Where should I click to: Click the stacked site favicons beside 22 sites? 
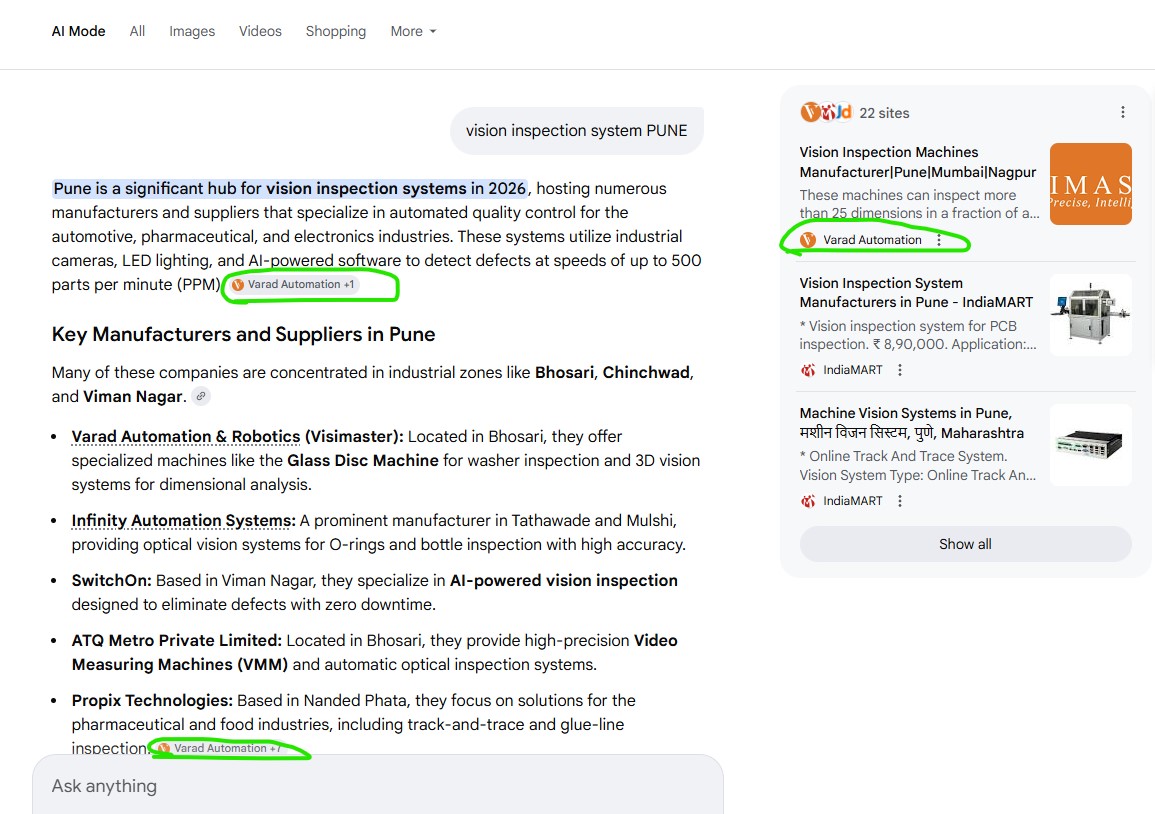825,113
